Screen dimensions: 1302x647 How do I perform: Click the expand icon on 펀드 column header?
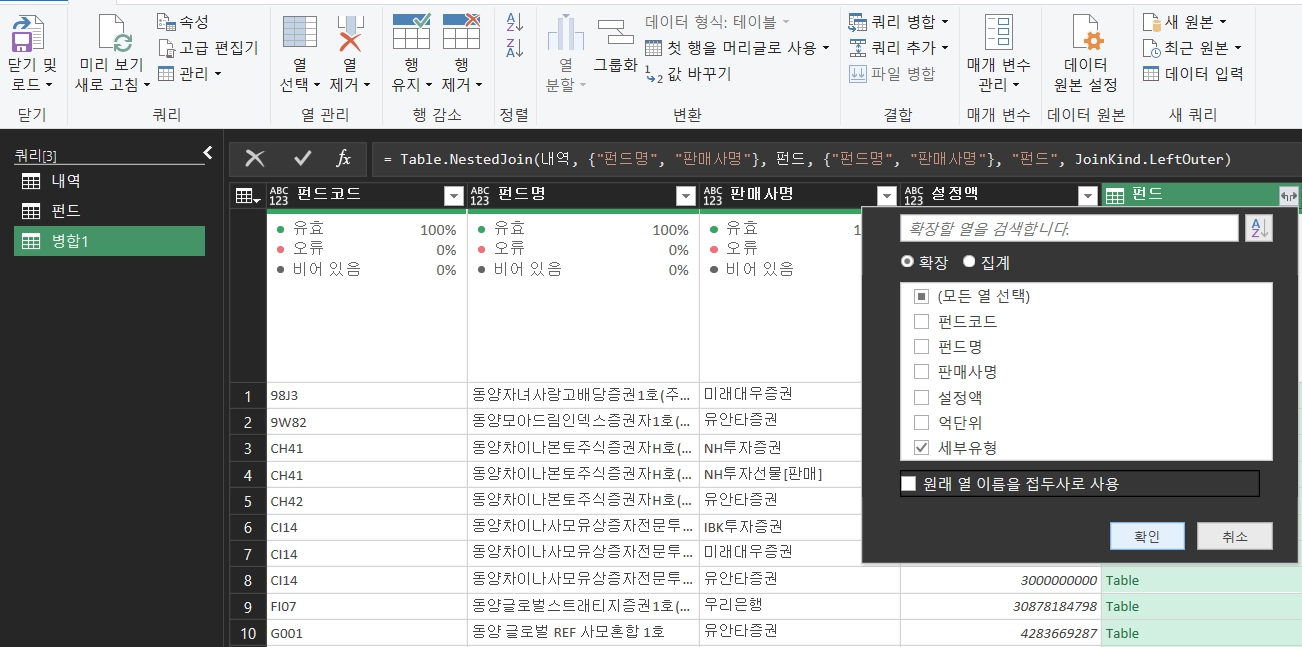[x=1288, y=196]
